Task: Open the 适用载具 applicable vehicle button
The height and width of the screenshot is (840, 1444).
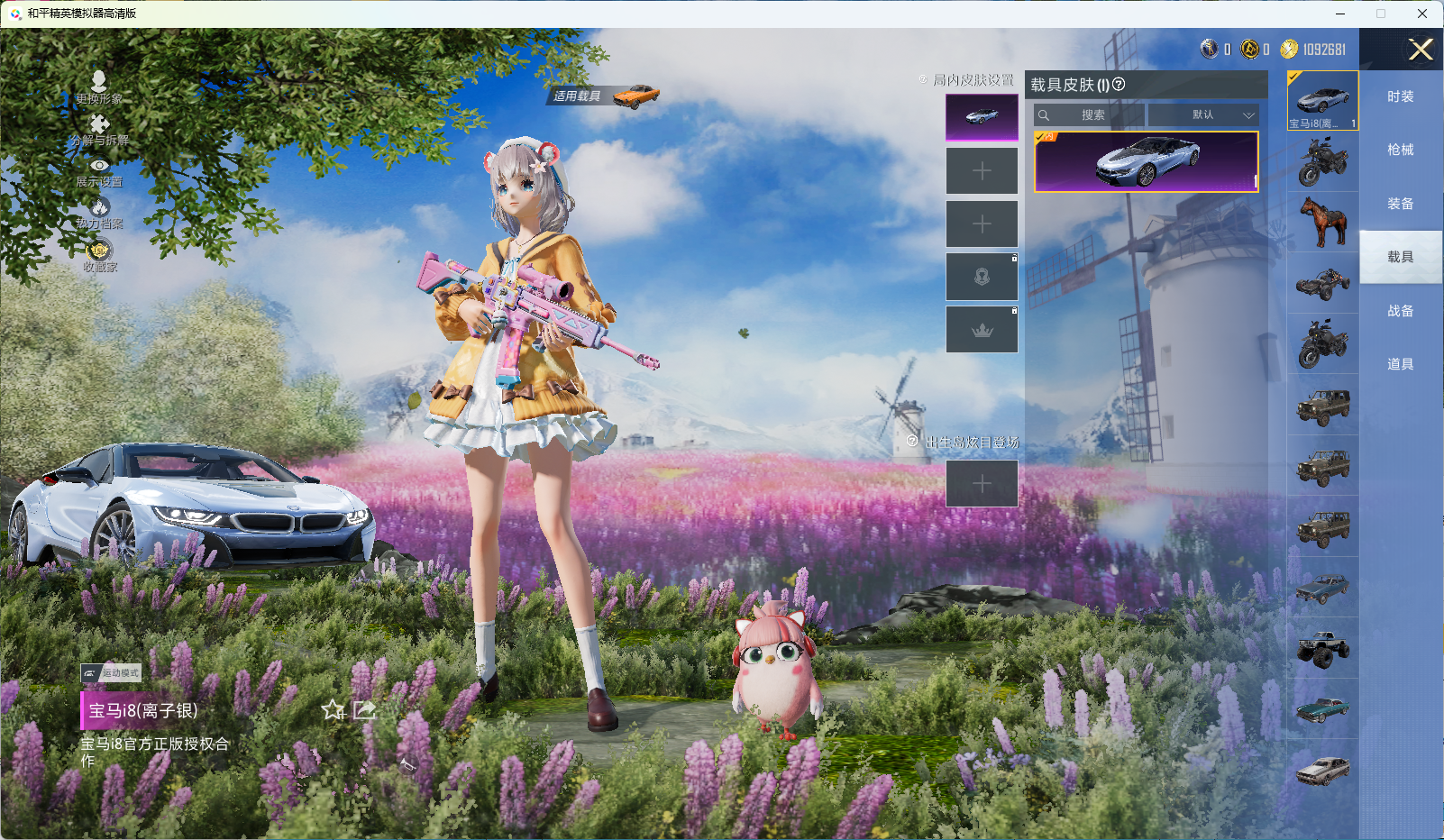Action: (604, 96)
